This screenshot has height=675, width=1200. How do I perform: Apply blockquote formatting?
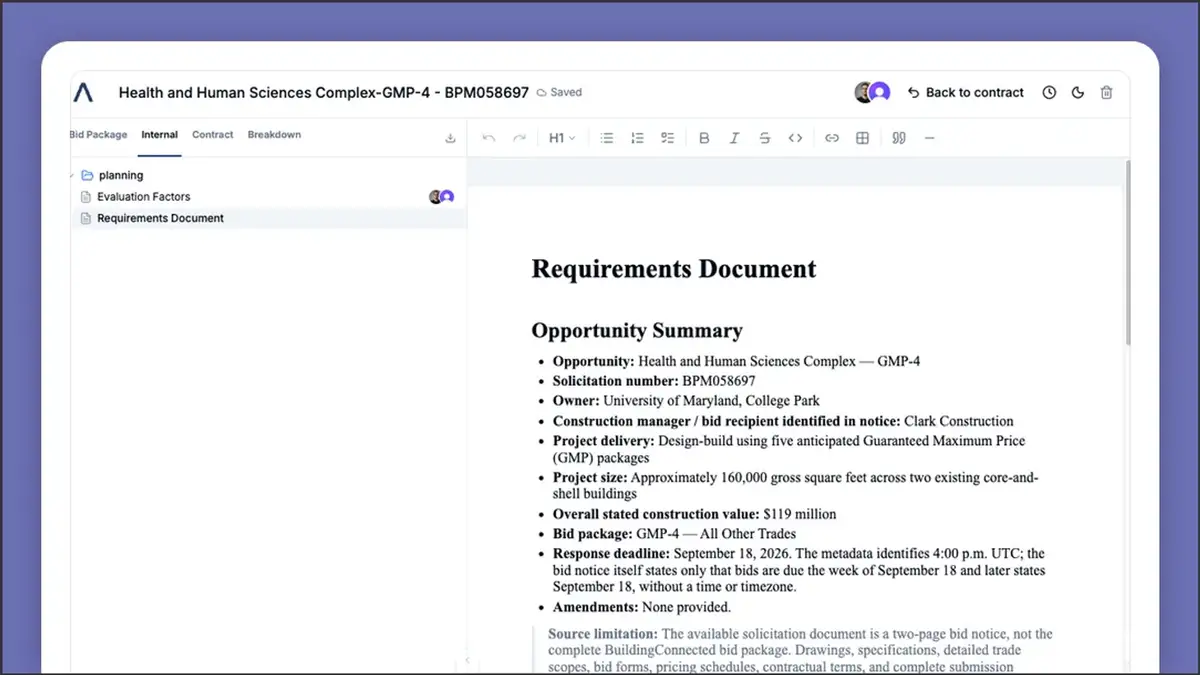click(x=899, y=138)
